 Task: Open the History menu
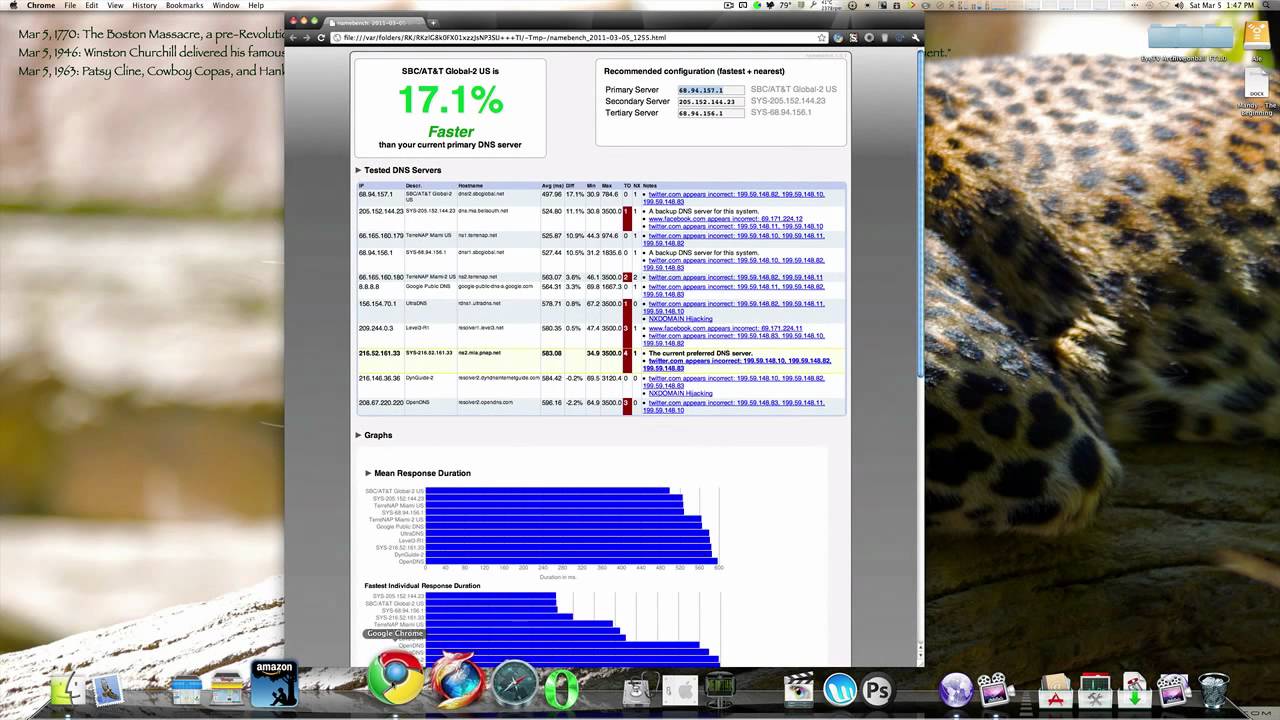[x=145, y=5]
